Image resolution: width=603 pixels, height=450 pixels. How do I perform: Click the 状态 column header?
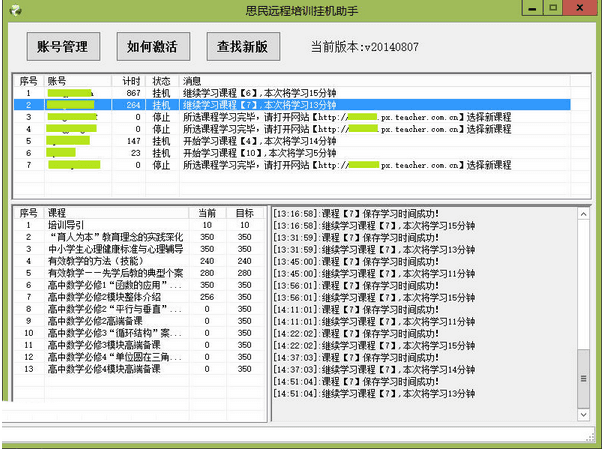pyautogui.click(x=161, y=80)
